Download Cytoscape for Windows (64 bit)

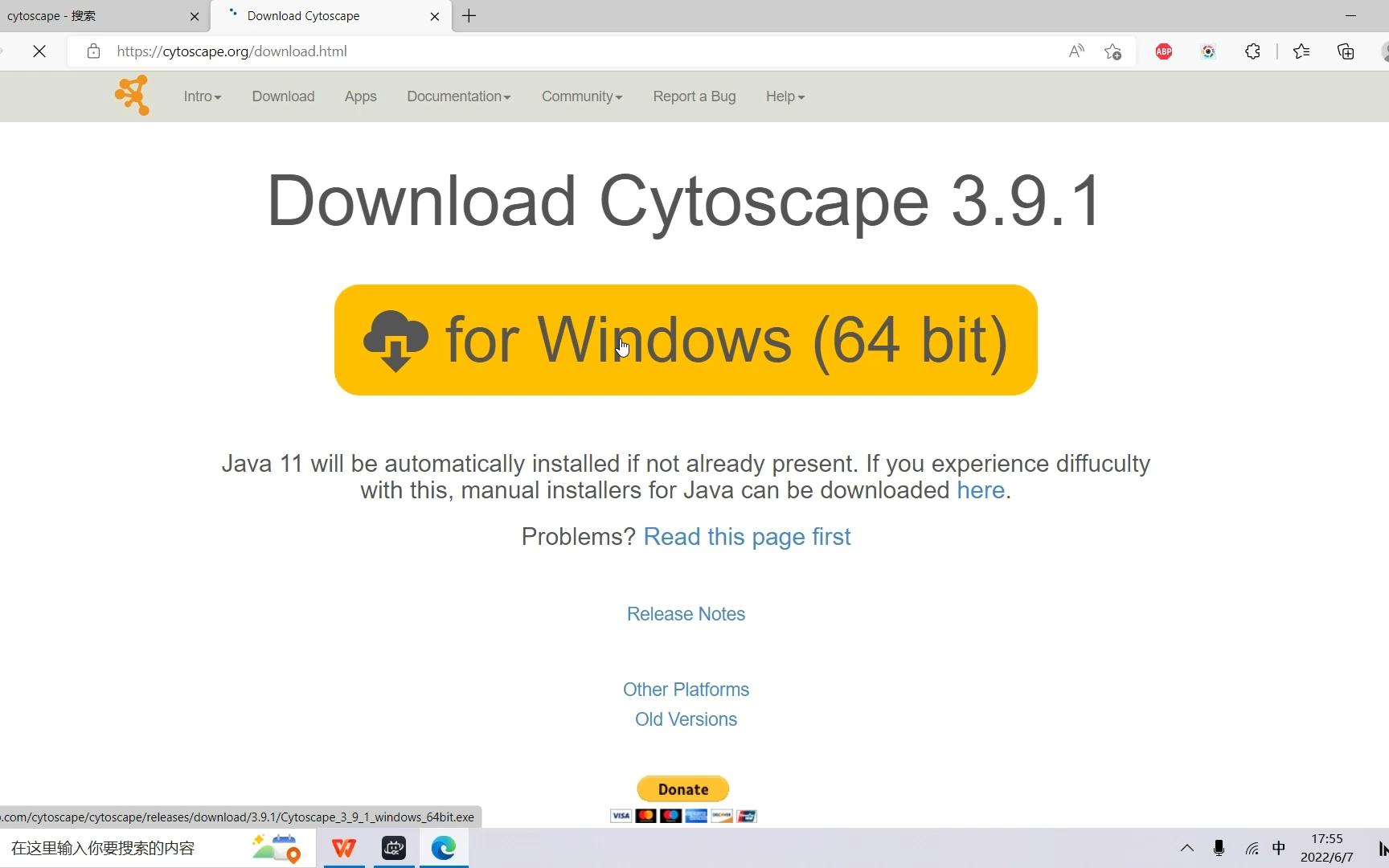click(686, 340)
